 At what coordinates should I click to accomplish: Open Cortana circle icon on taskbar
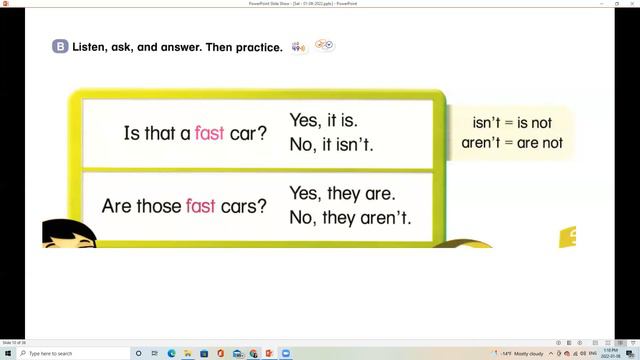pyautogui.click(x=138, y=353)
